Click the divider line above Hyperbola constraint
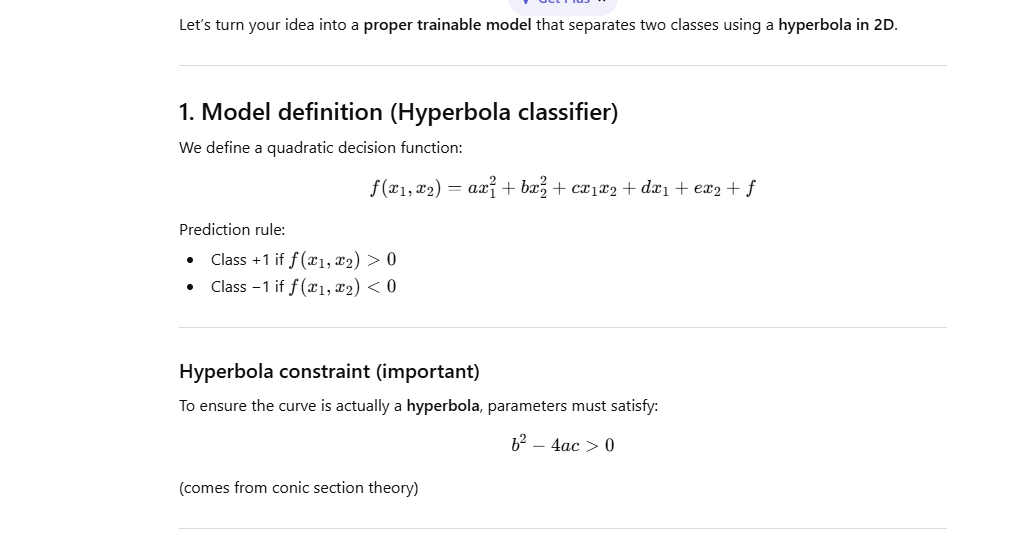The height and width of the screenshot is (550, 1012). point(562,327)
